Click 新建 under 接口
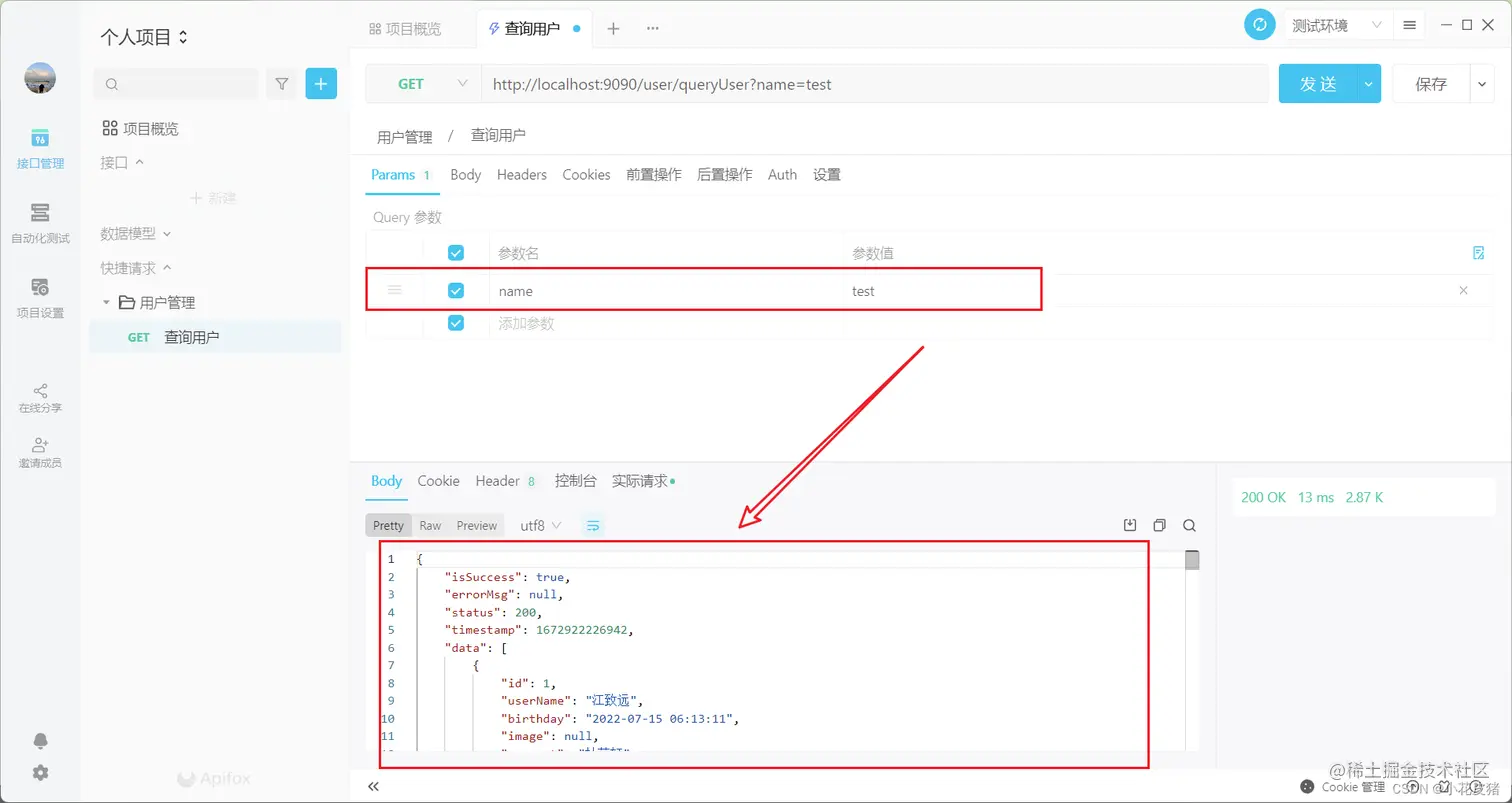 tap(213, 198)
